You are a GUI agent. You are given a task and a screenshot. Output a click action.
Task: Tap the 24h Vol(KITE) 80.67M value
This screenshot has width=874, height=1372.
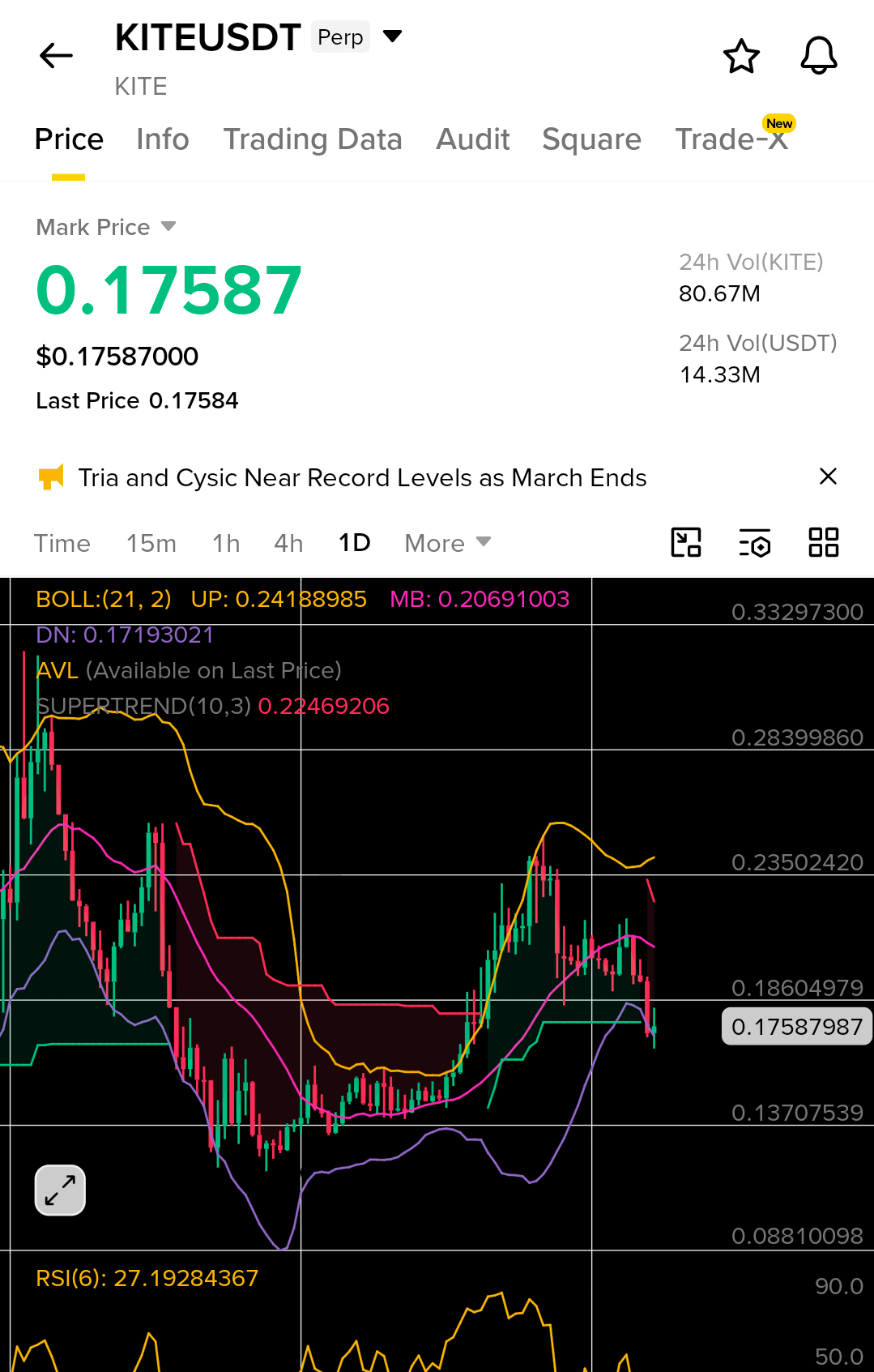click(719, 293)
